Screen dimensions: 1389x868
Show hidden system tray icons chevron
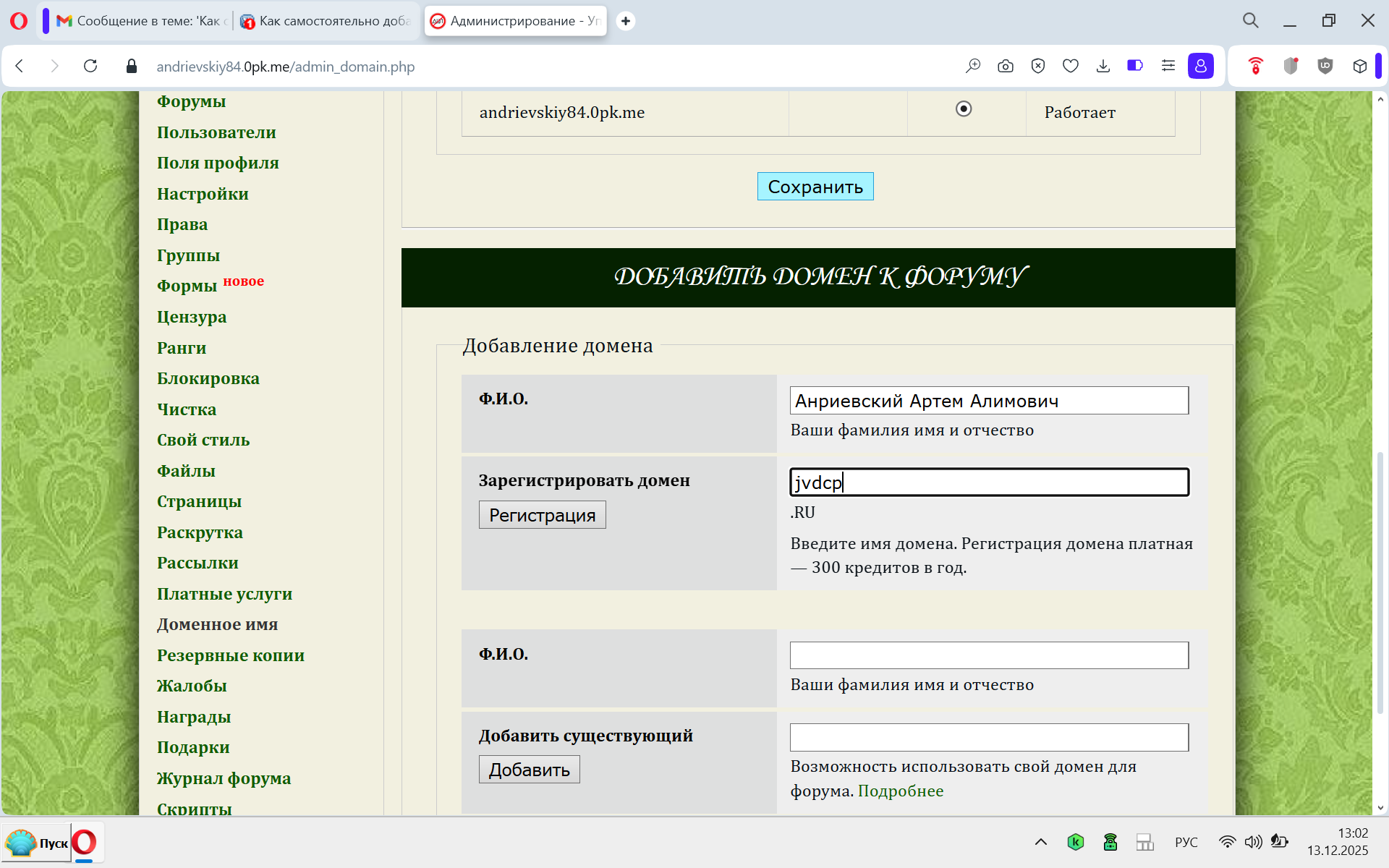pyautogui.click(x=1040, y=842)
